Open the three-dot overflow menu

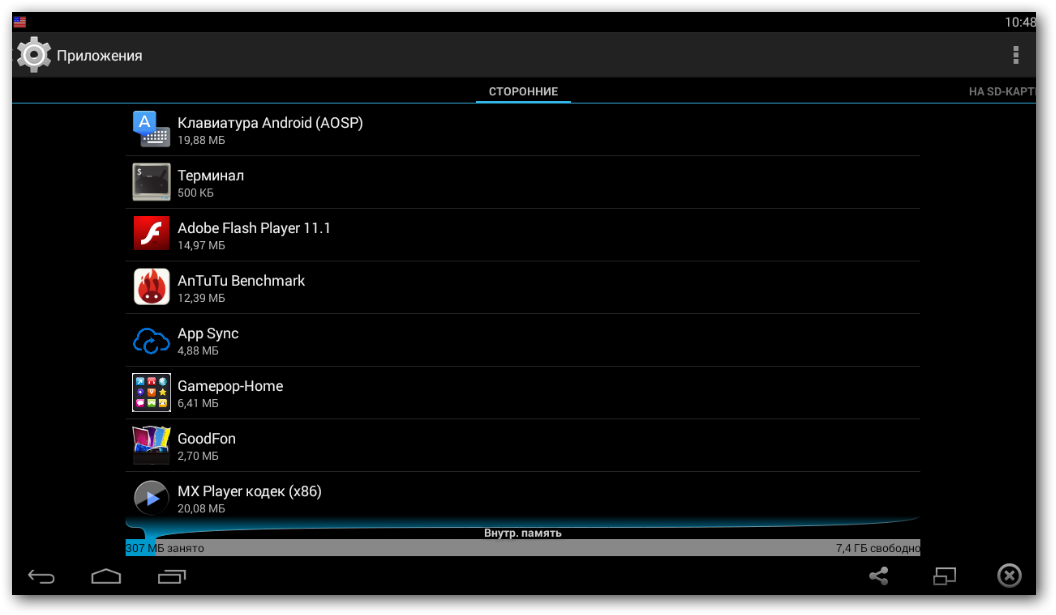(1015, 55)
